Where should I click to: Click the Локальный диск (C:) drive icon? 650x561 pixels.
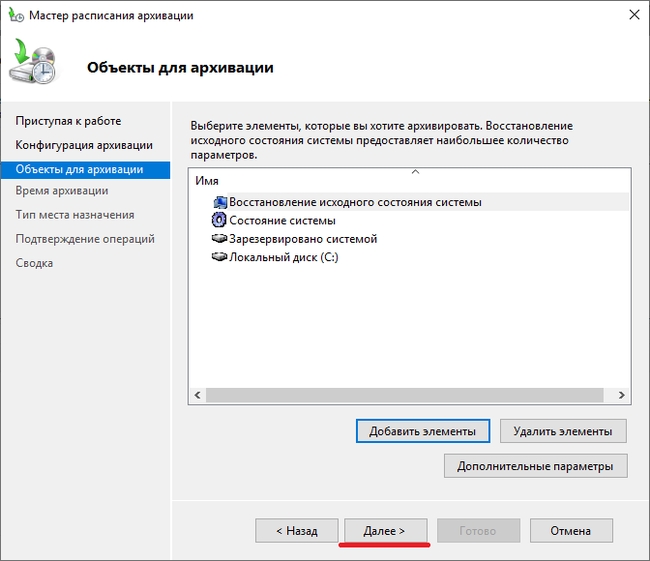pyautogui.click(x=220, y=257)
